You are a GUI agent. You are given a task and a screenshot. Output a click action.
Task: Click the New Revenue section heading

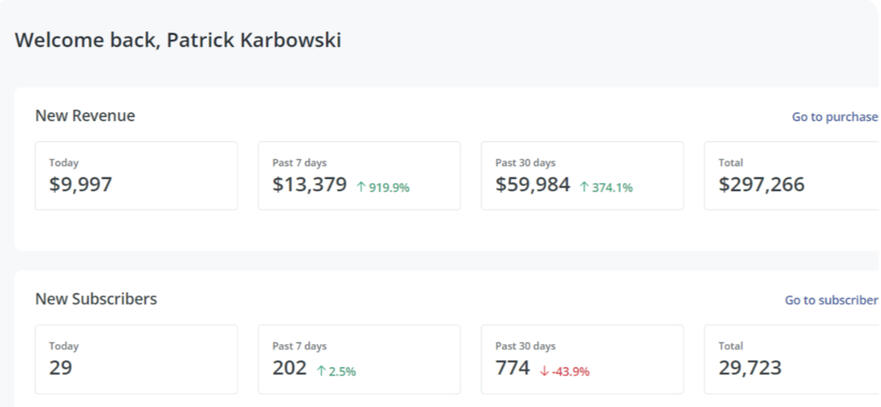click(x=85, y=116)
